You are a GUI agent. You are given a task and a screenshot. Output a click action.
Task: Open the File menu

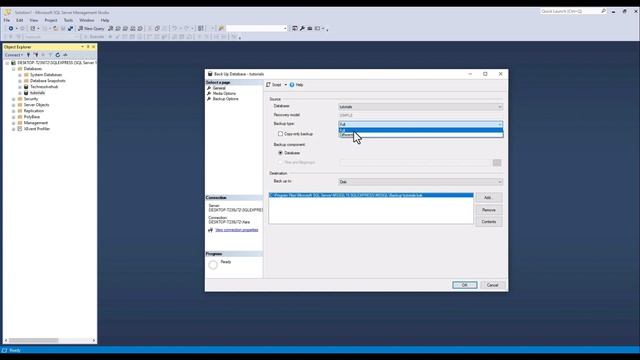[7, 20]
